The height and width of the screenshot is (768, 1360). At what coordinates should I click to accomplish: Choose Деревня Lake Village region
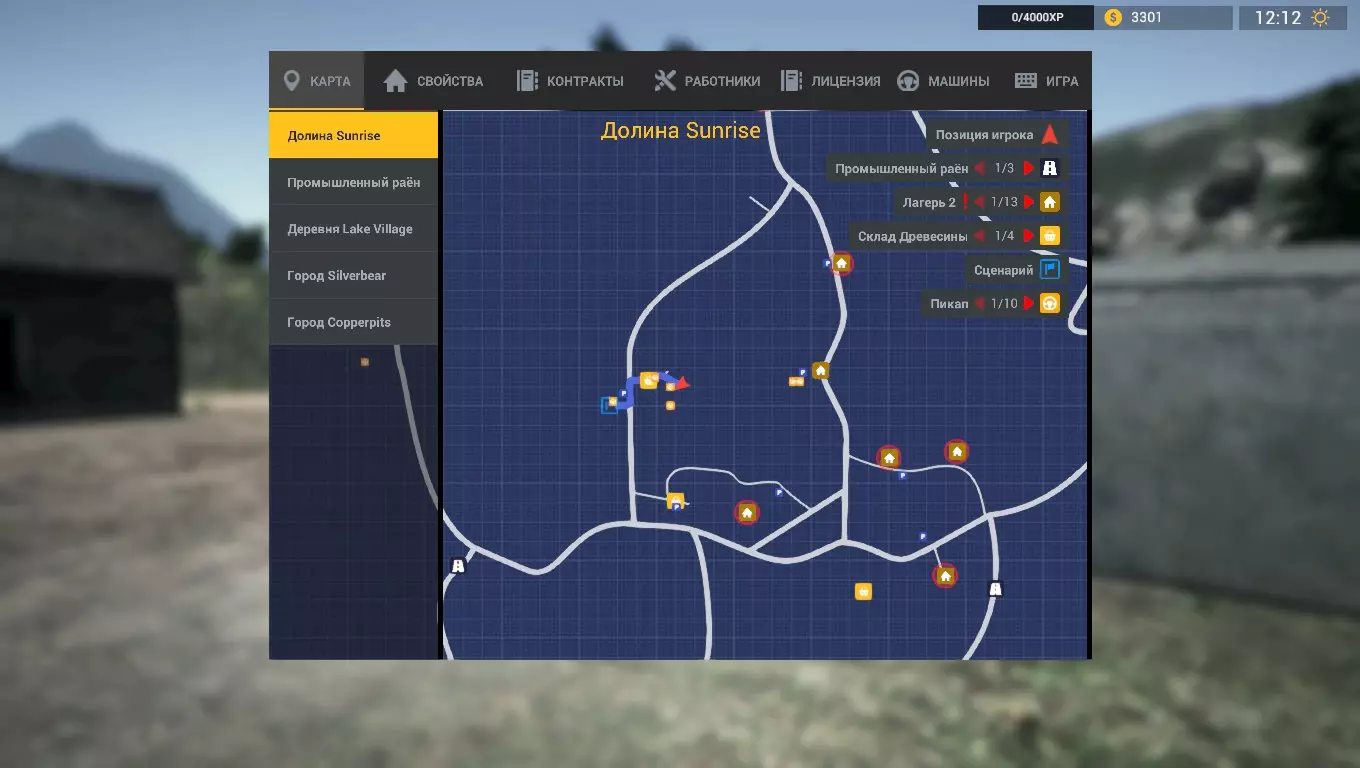point(354,229)
